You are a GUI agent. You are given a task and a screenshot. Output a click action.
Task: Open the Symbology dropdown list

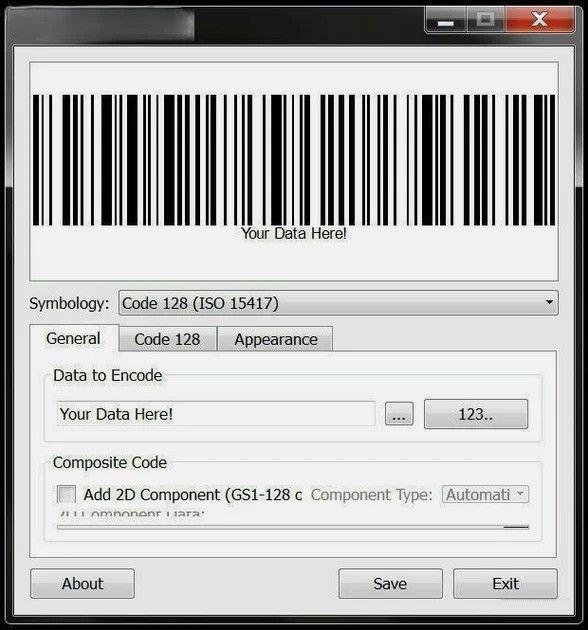338,303
